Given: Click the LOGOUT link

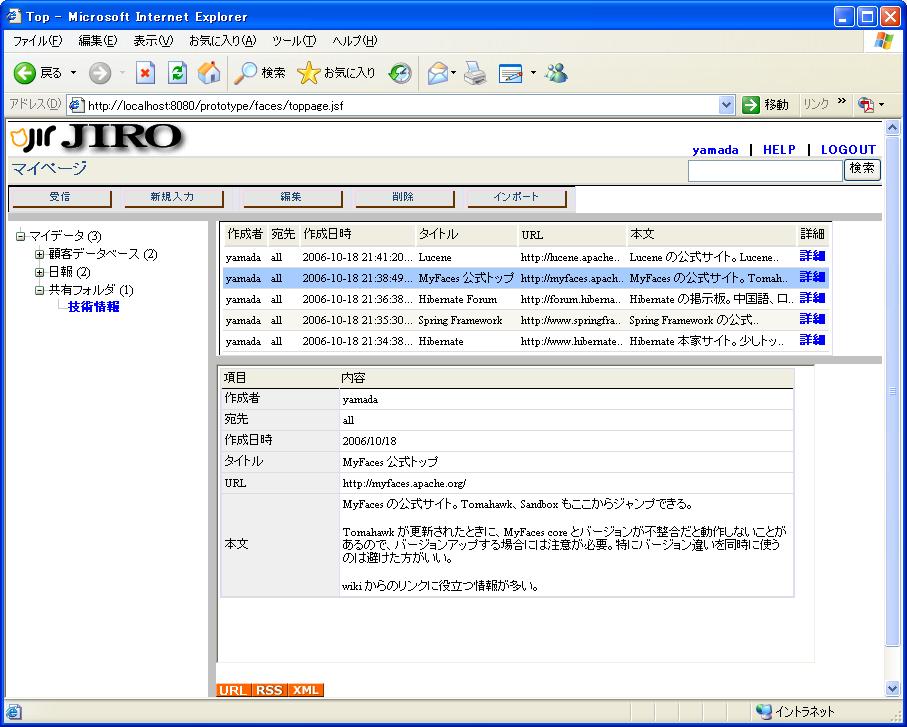Looking at the screenshot, I should (848, 150).
